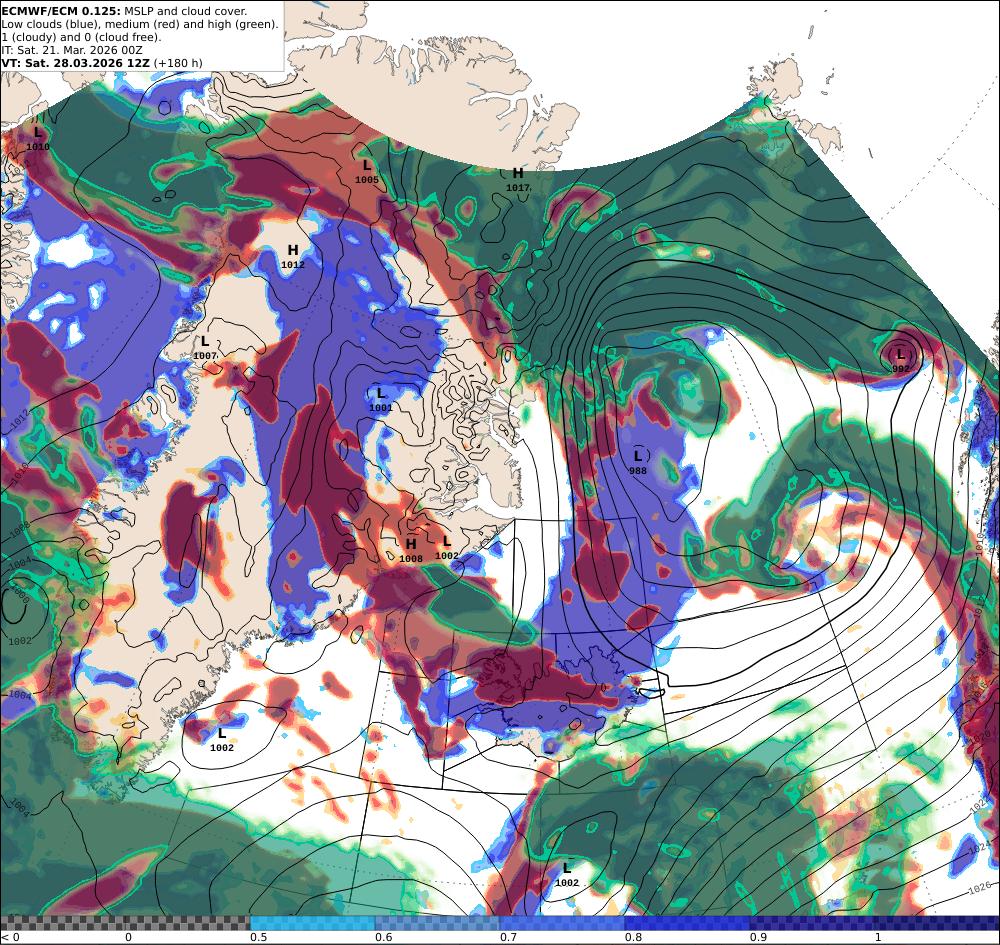
Task: Pick the 0.7–0.8 colorbar segment
Action: pos(562,923)
